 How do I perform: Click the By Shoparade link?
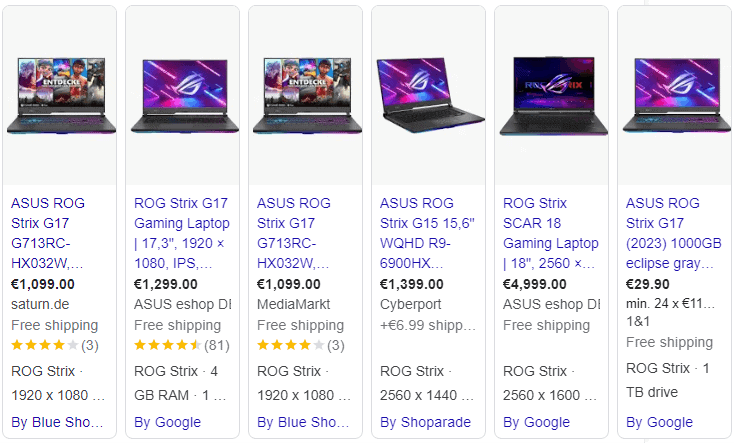click(425, 422)
